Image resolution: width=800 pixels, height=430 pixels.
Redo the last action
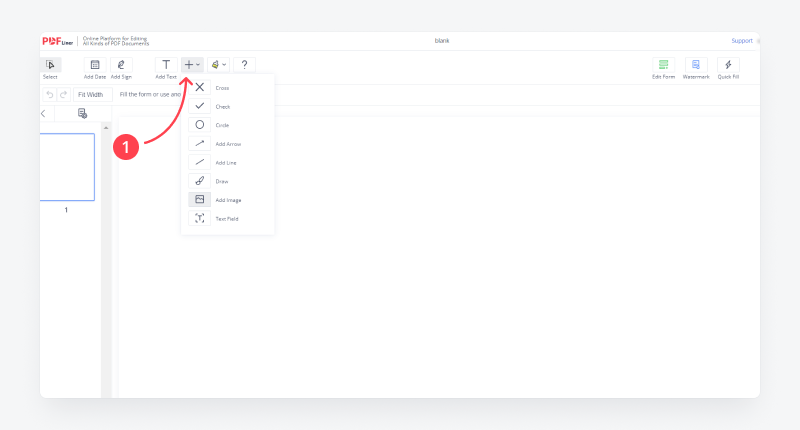pos(63,94)
